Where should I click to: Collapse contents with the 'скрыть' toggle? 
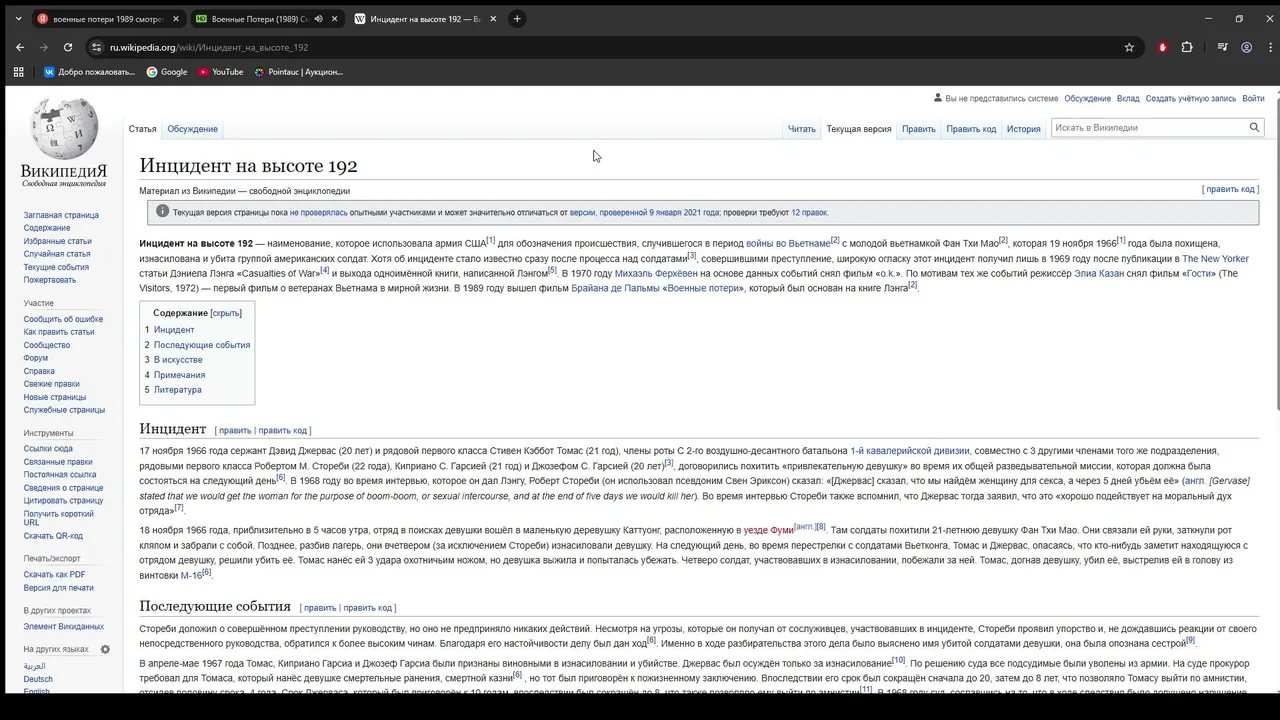click(x=226, y=313)
